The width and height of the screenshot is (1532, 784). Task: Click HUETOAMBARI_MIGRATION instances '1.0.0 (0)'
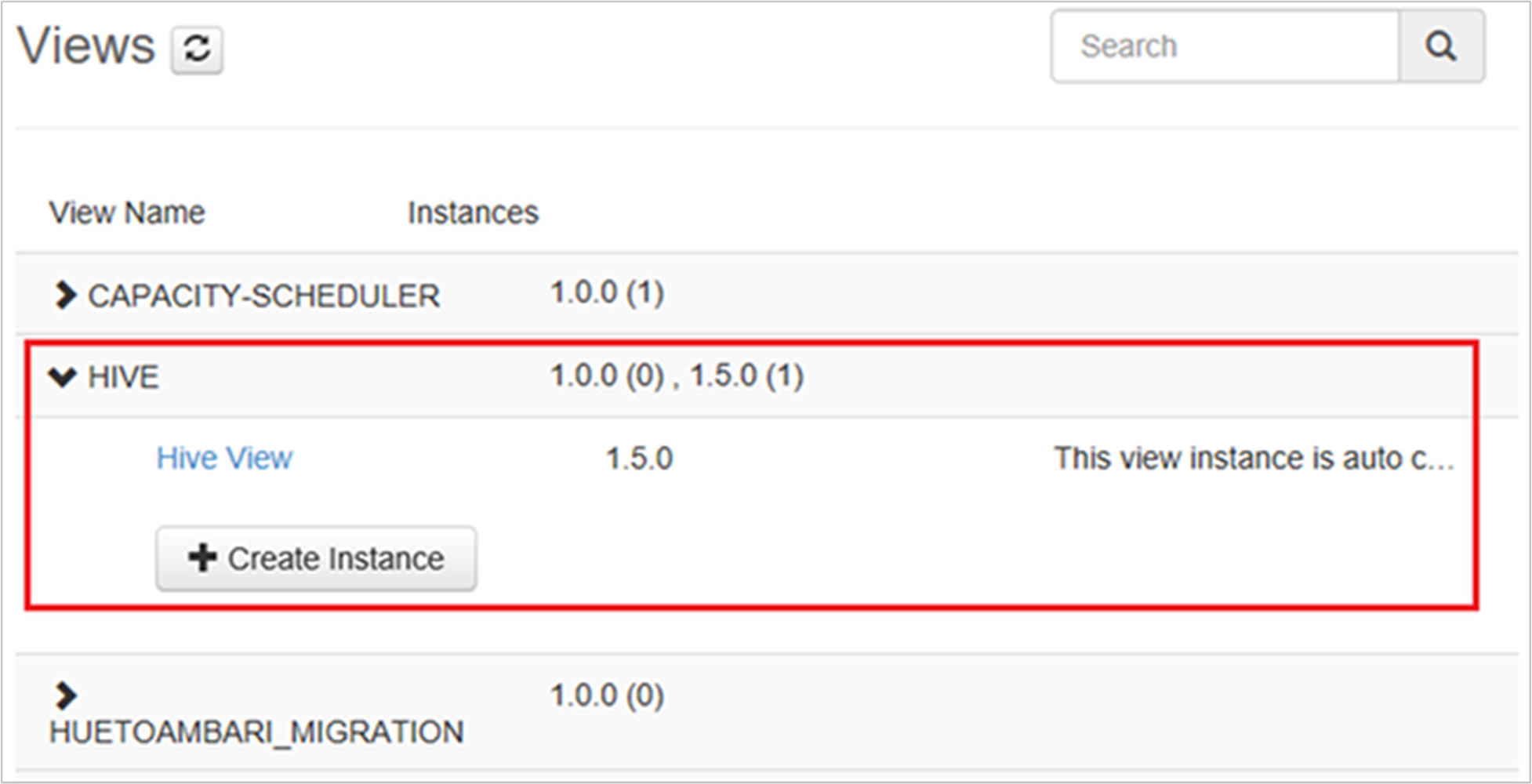pyautogui.click(x=607, y=695)
